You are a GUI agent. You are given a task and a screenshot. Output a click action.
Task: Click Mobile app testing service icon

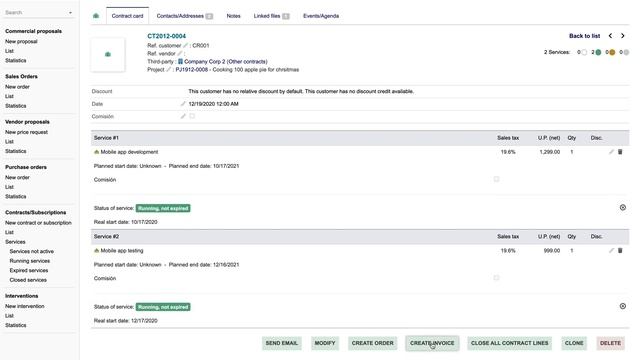coord(97,251)
